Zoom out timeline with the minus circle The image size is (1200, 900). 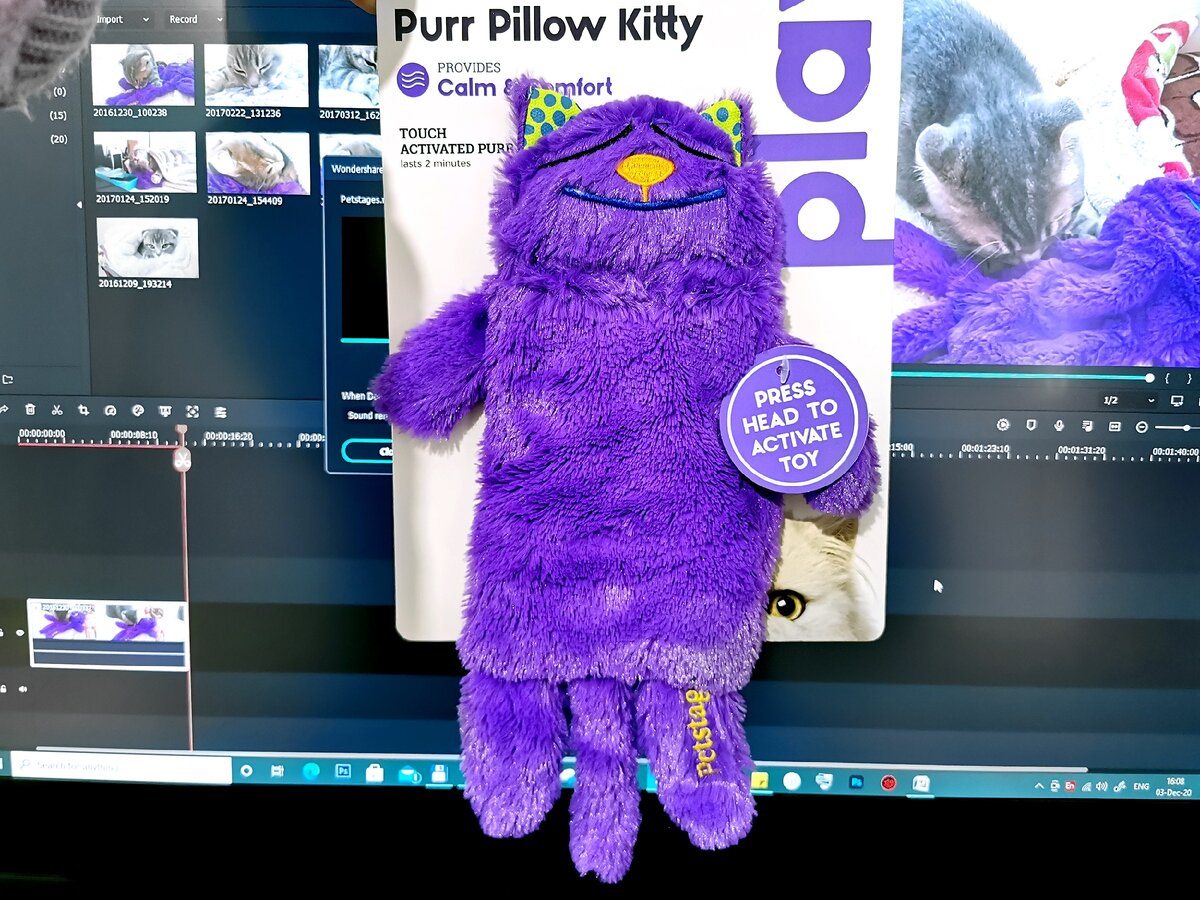(1142, 427)
